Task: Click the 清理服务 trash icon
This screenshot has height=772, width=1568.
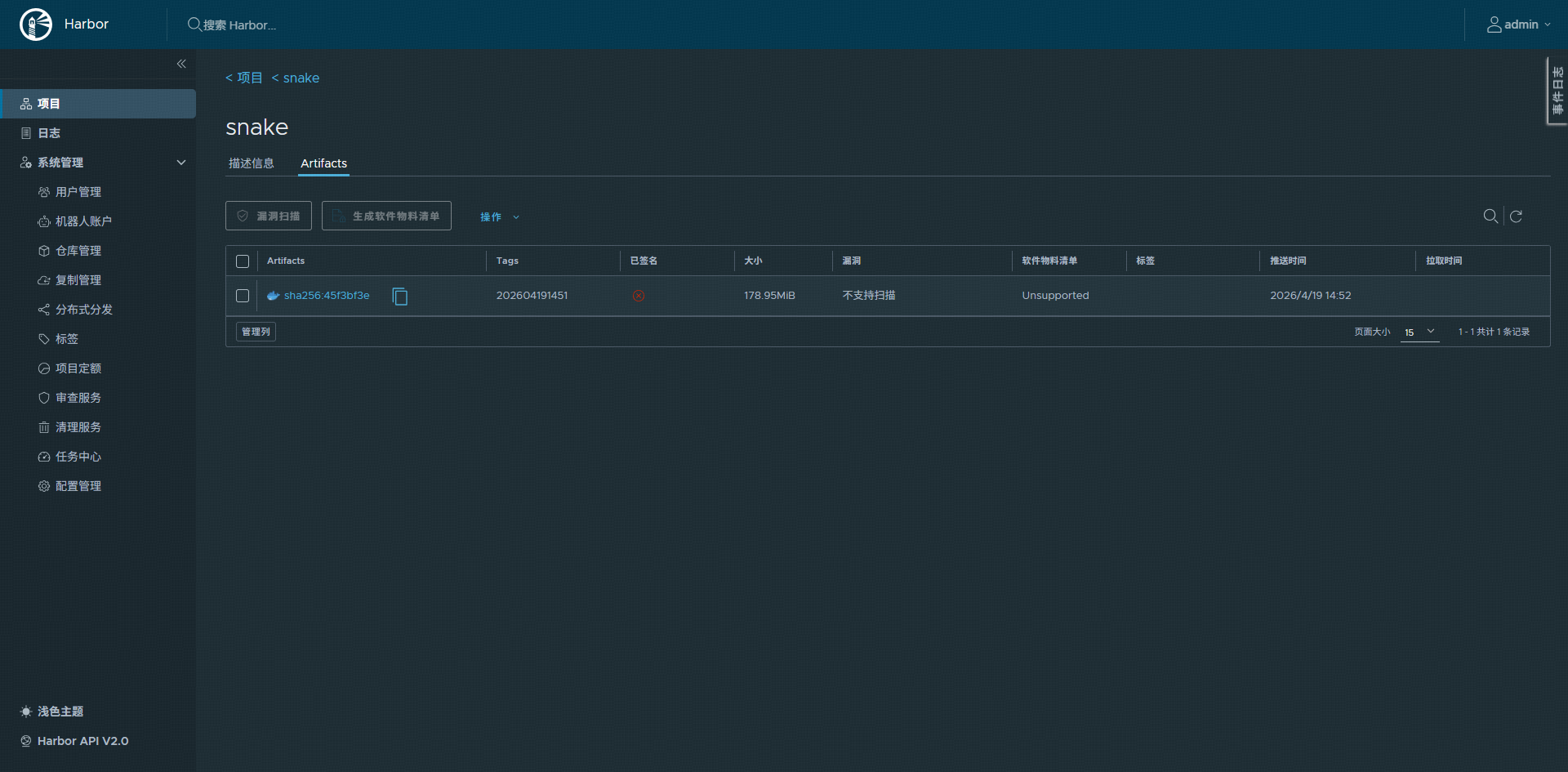Action: pyautogui.click(x=44, y=427)
